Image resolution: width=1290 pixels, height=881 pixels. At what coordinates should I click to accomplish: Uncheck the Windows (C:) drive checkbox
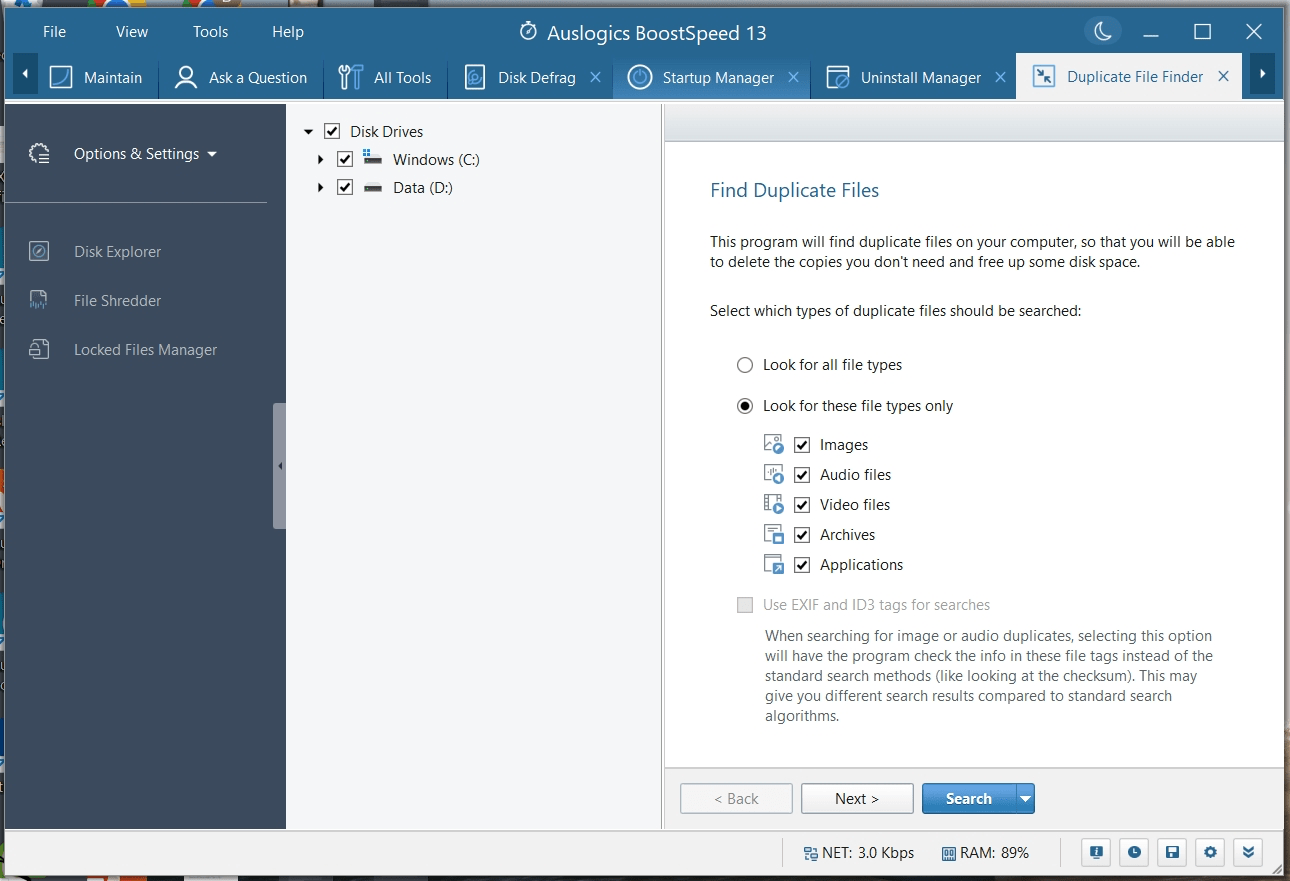point(345,159)
